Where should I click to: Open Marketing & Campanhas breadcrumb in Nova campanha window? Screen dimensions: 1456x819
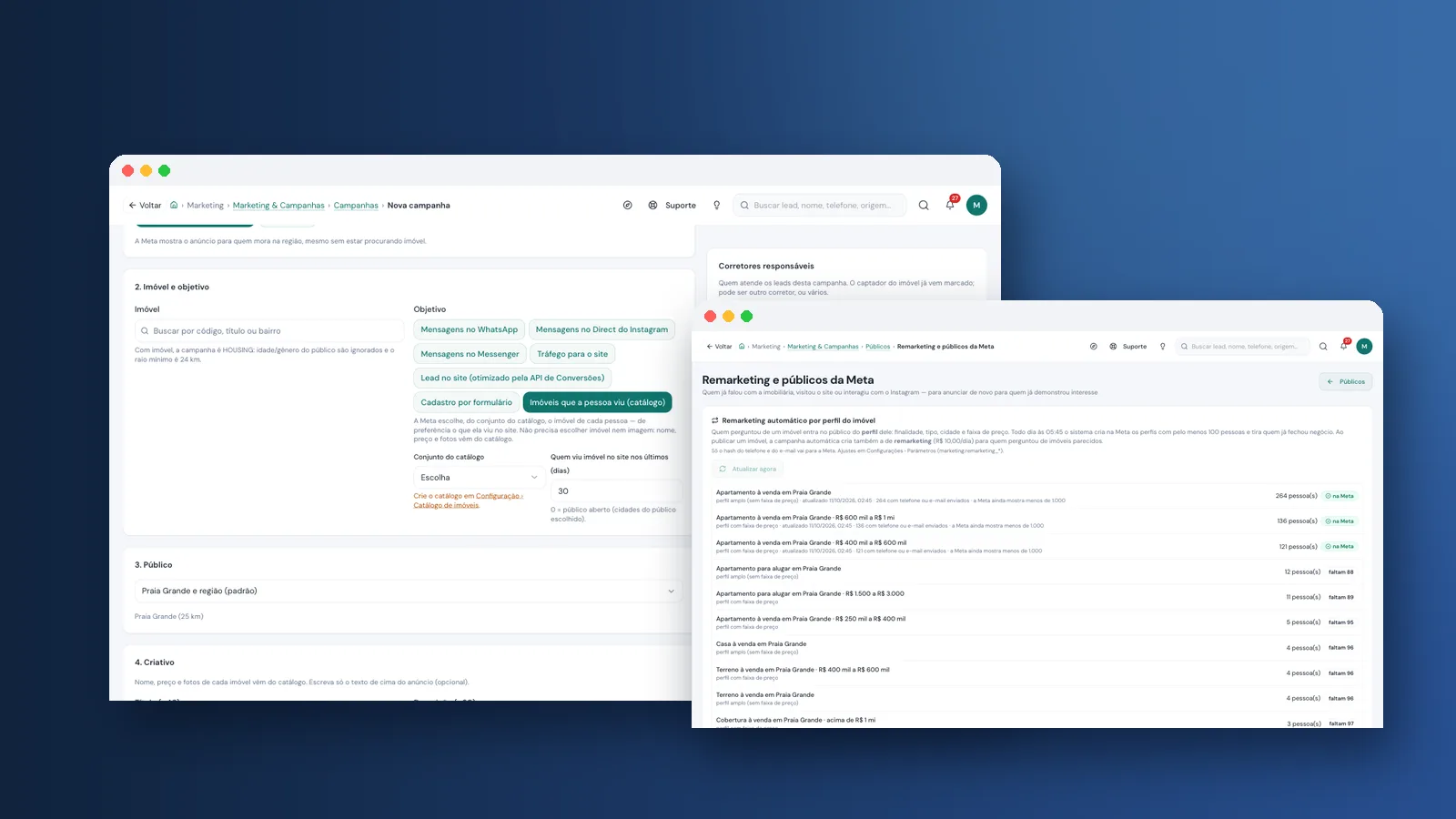tap(278, 205)
